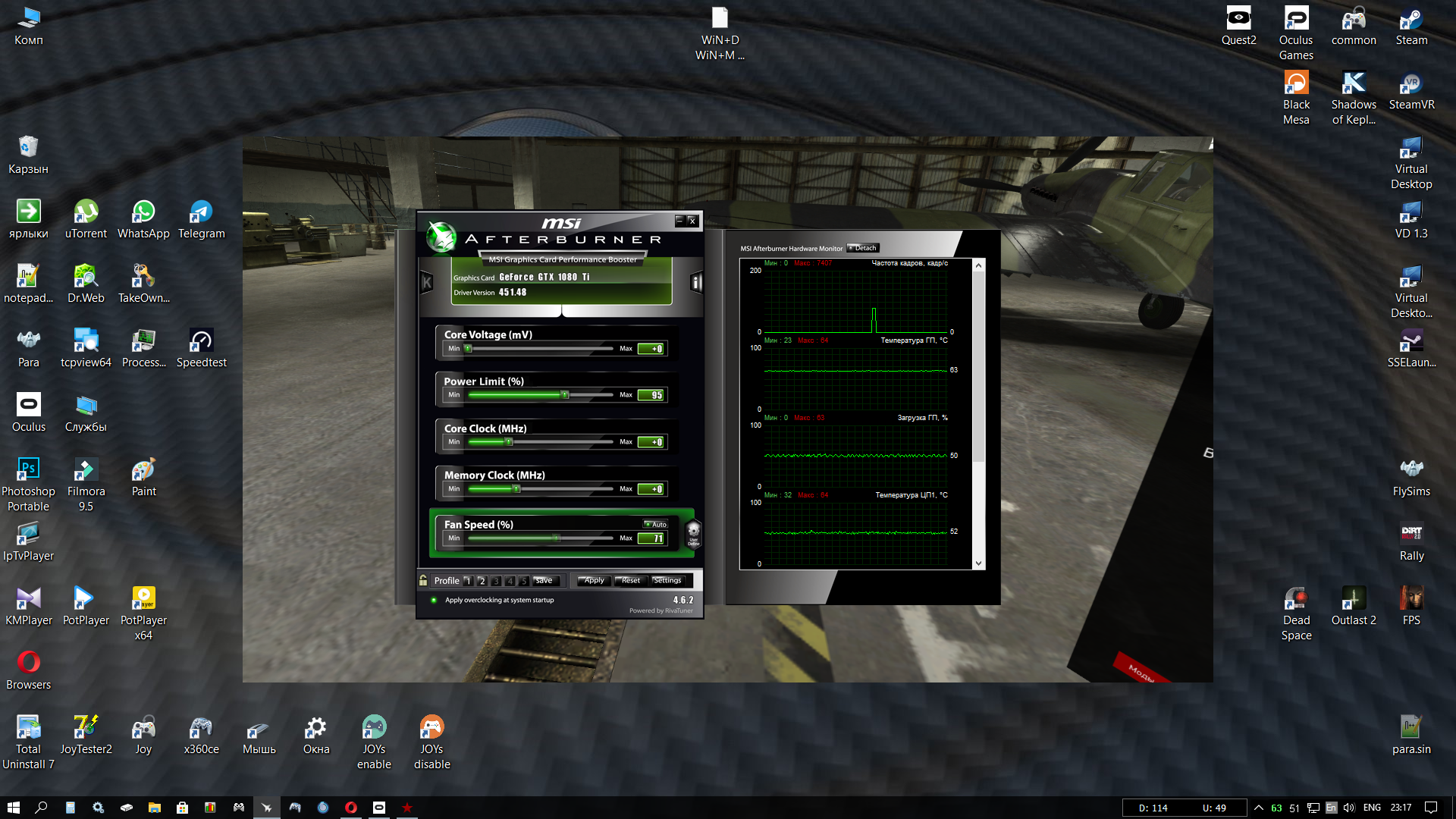Screen dimensions: 1456x819
Task: Open the Quest2 desktop icon
Action: tap(1238, 26)
